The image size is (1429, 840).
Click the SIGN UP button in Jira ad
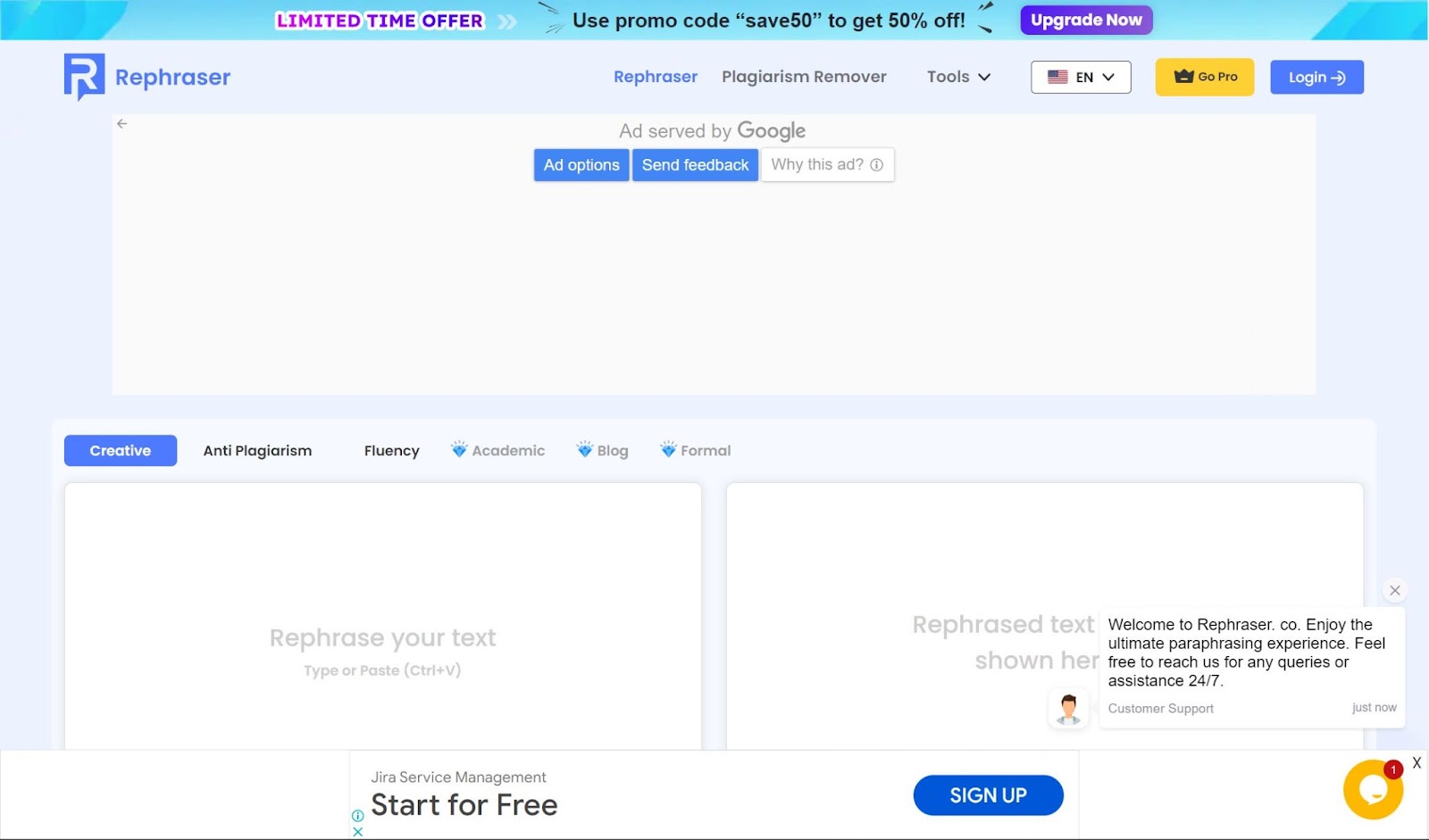(x=988, y=795)
